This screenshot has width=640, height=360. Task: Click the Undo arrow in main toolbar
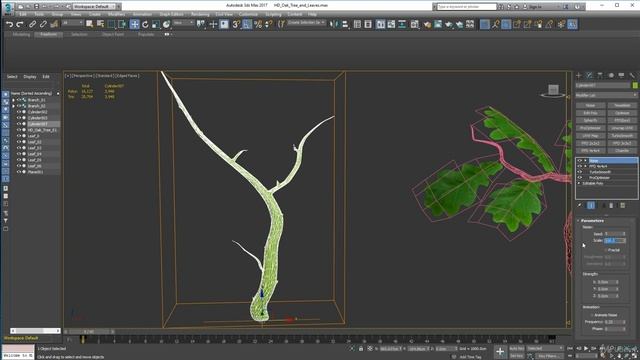coord(9,24)
